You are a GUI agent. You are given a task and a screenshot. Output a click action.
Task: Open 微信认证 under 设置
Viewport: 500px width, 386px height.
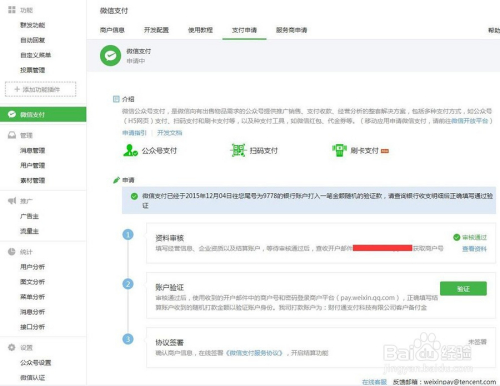[32, 377]
